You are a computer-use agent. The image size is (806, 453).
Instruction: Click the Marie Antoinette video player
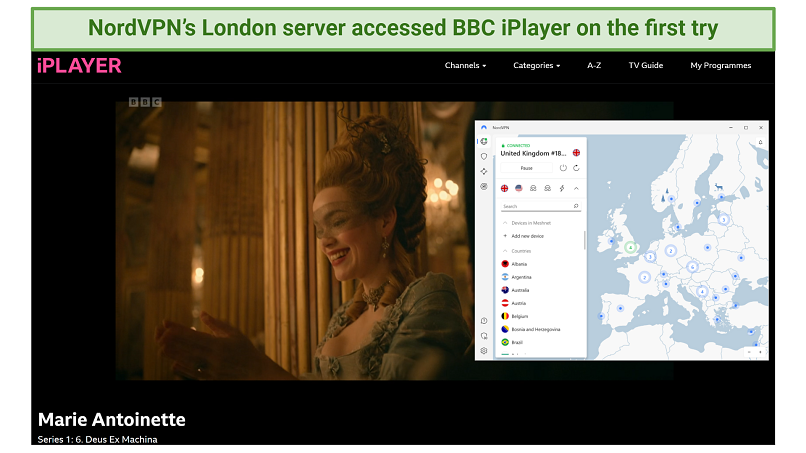tap(295, 241)
